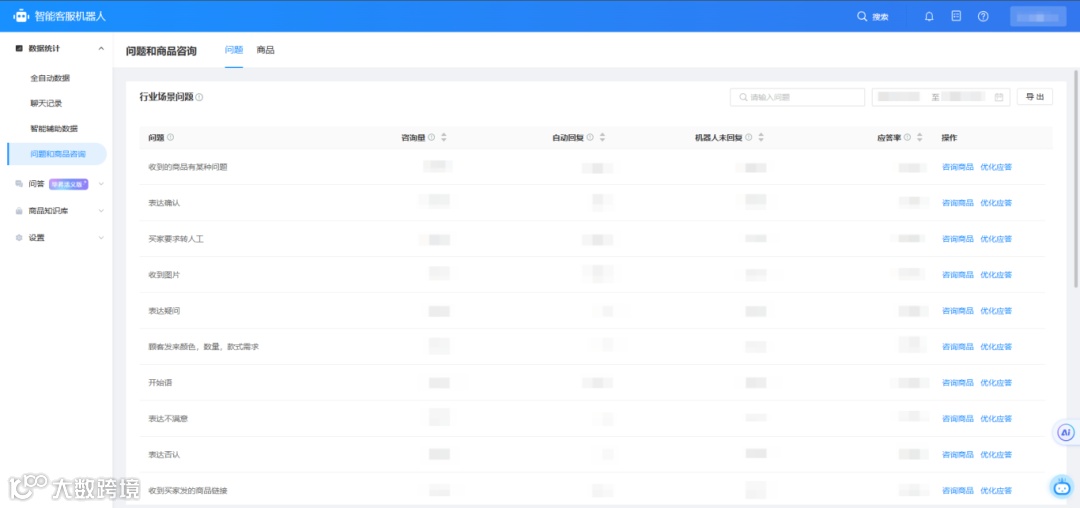This screenshot has height=508, width=1080.
Task: Click 咨询商品 for 开始语 row
Action: tap(957, 383)
